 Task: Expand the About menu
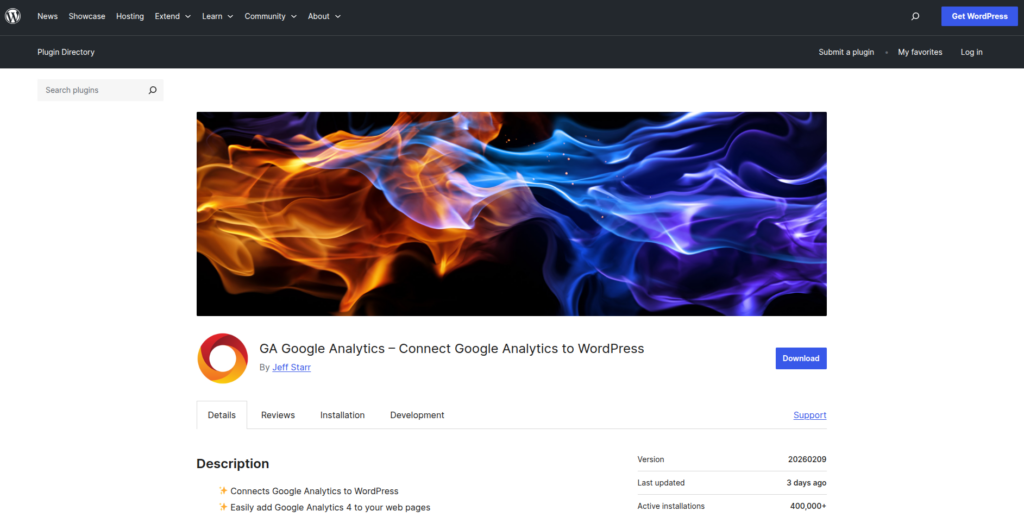(x=324, y=16)
